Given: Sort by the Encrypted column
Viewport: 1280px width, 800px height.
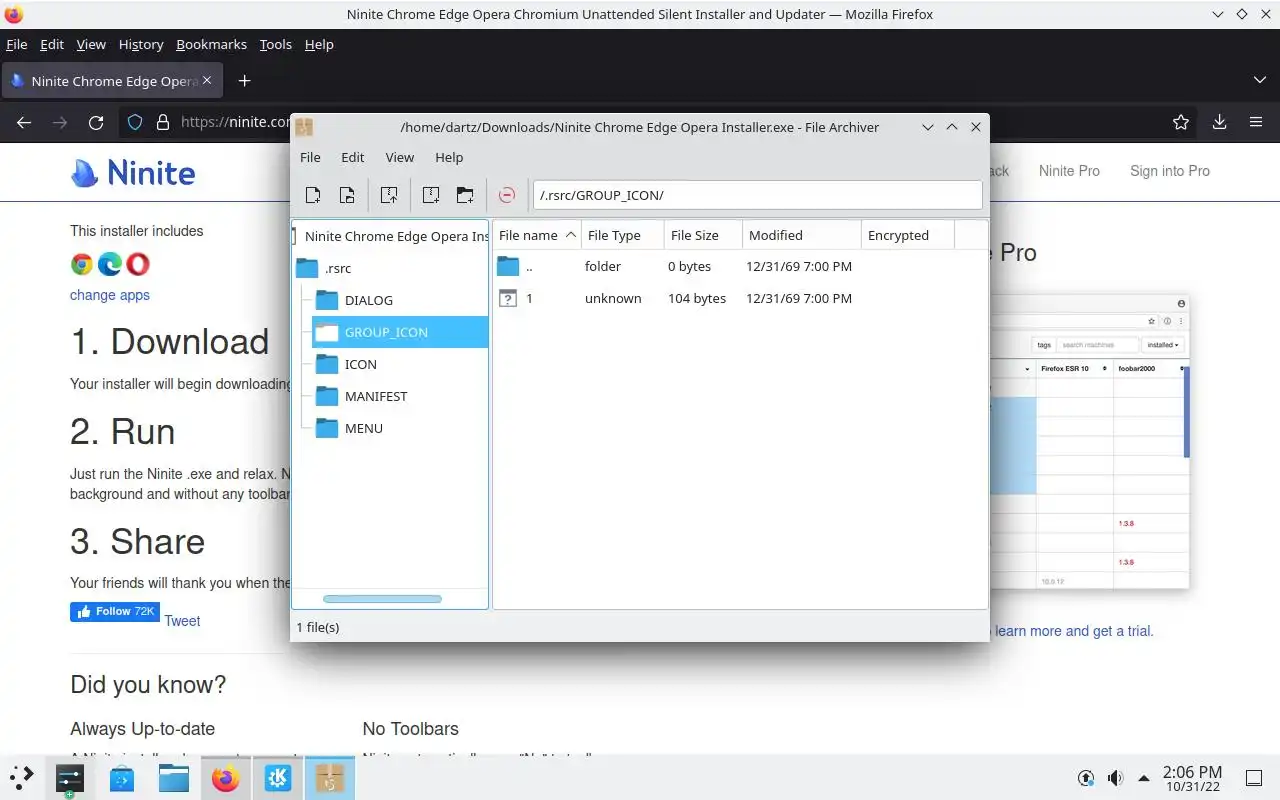Looking at the screenshot, I should (908, 235).
